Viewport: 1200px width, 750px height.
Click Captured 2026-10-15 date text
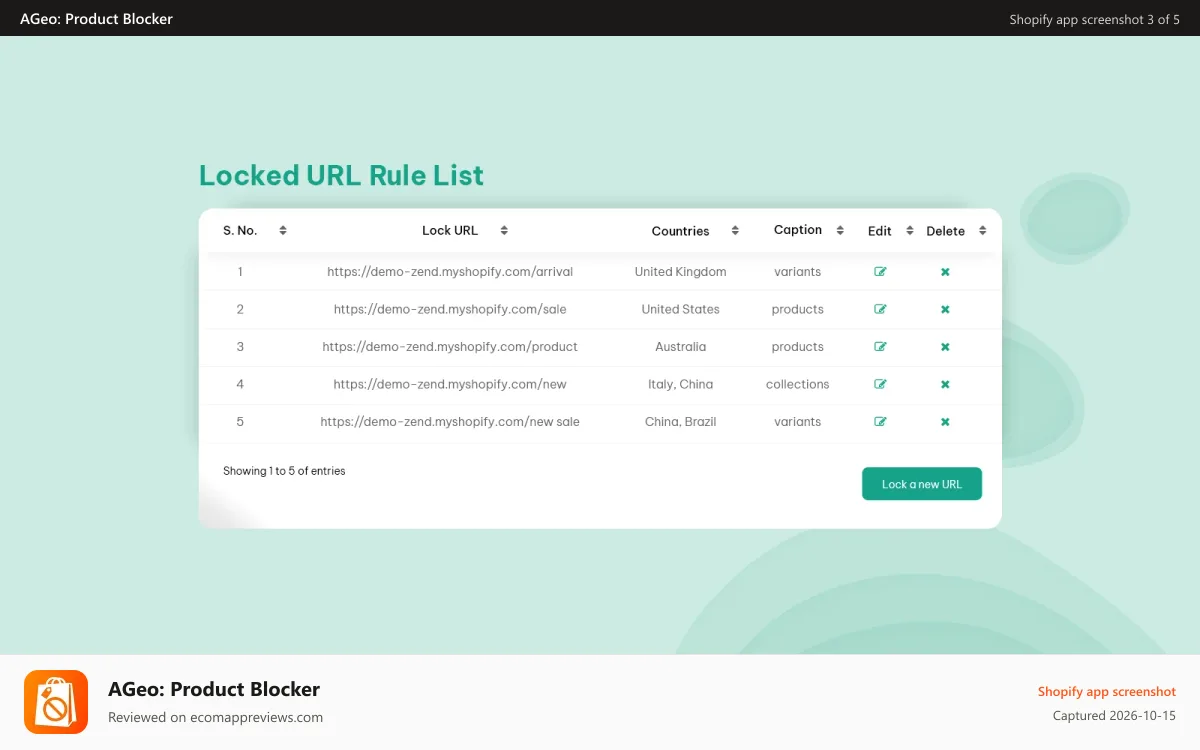pos(1114,716)
